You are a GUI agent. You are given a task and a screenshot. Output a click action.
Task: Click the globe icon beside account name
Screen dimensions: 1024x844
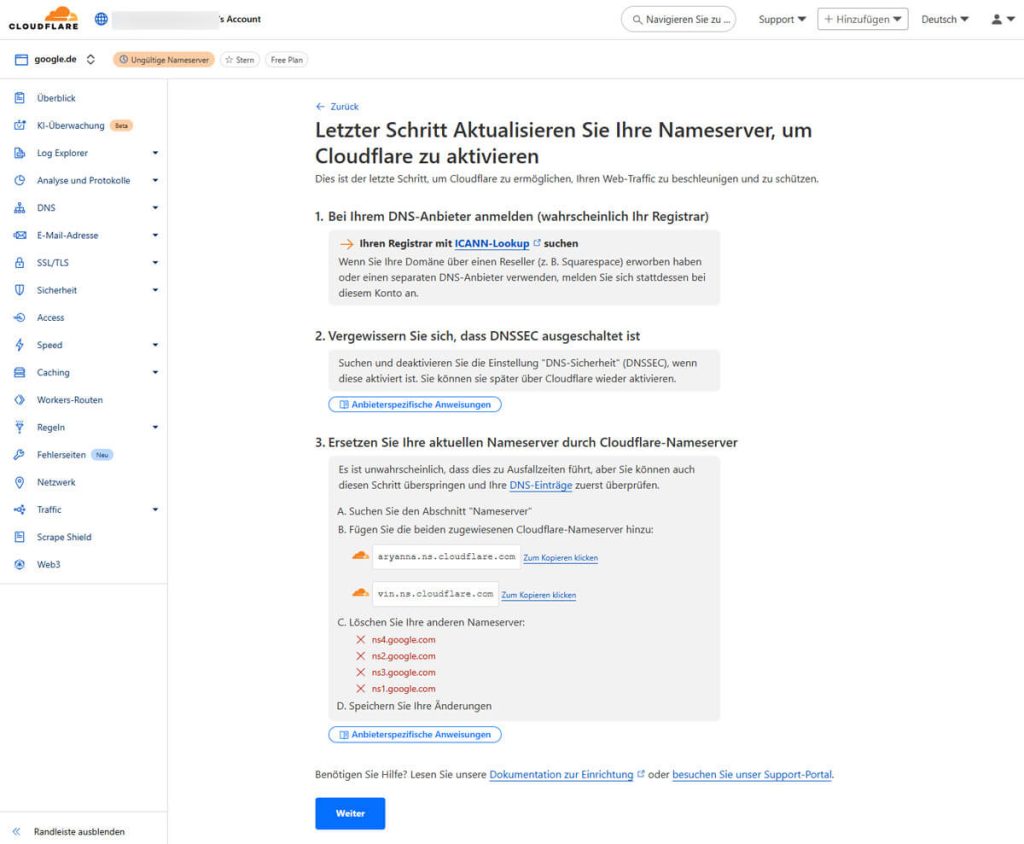101,19
